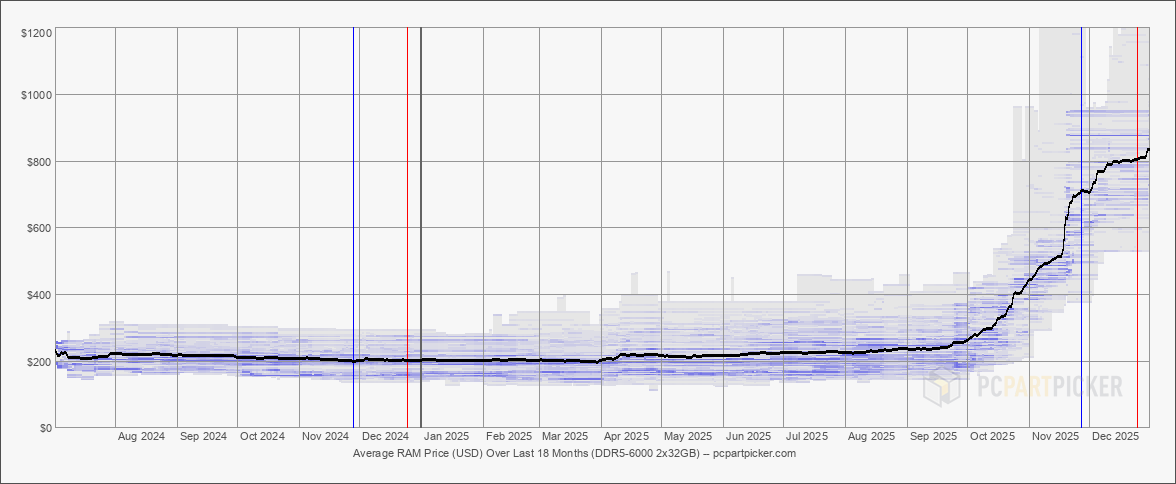The image size is (1176, 484).
Task: Click the dark gray vertical marker near January 2025
Action: coord(421,227)
